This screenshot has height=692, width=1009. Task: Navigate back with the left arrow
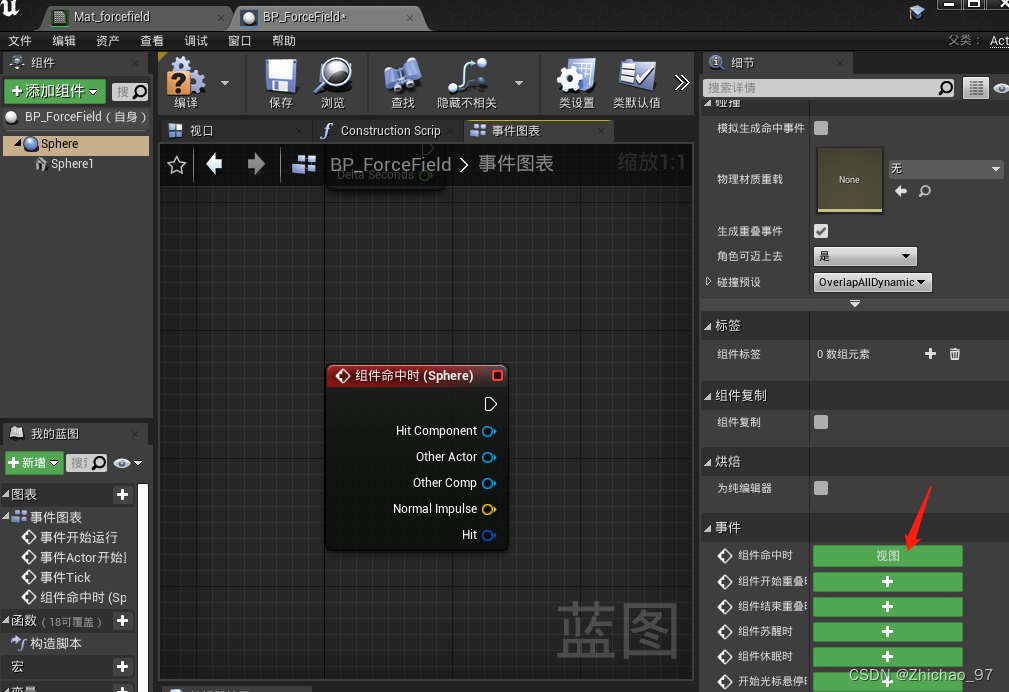pos(214,164)
